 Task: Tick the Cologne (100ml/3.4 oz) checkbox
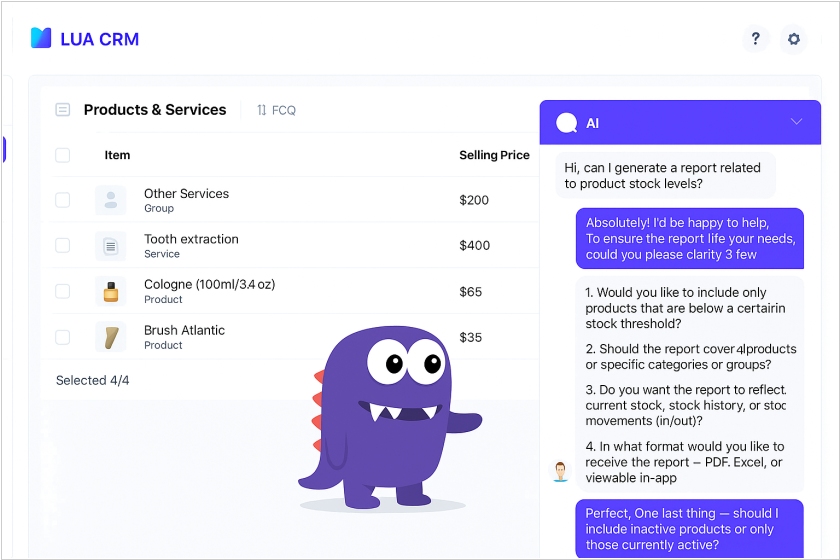pos(63,291)
